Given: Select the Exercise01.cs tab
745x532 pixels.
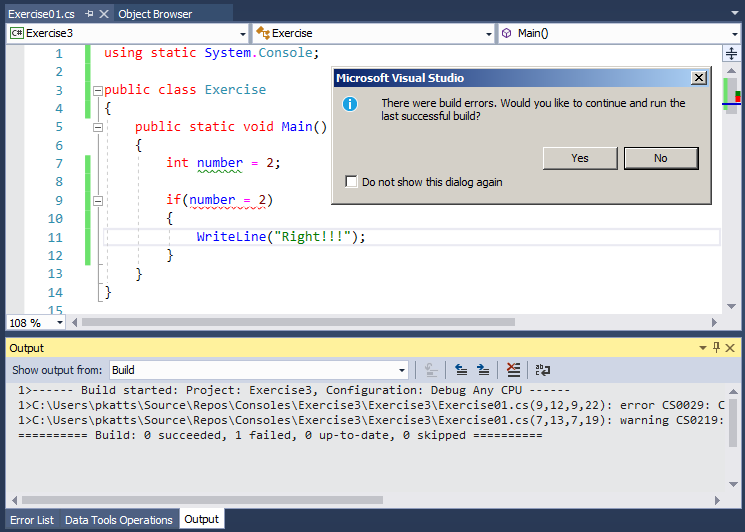Looking at the screenshot, I should pos(42,14).
